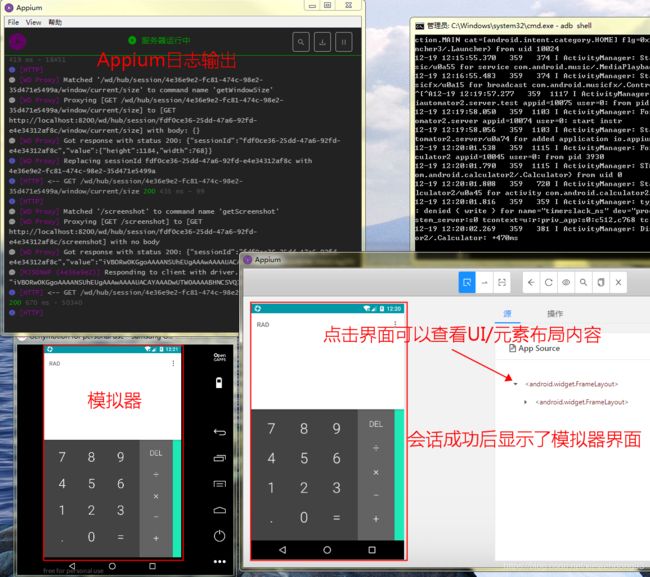
Task: Click the inspector Back arrow button
Action: 531,282
